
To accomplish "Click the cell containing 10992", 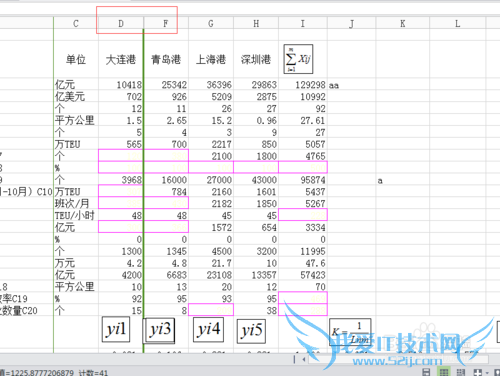I will pyautogui.click(x=303, y=97).
